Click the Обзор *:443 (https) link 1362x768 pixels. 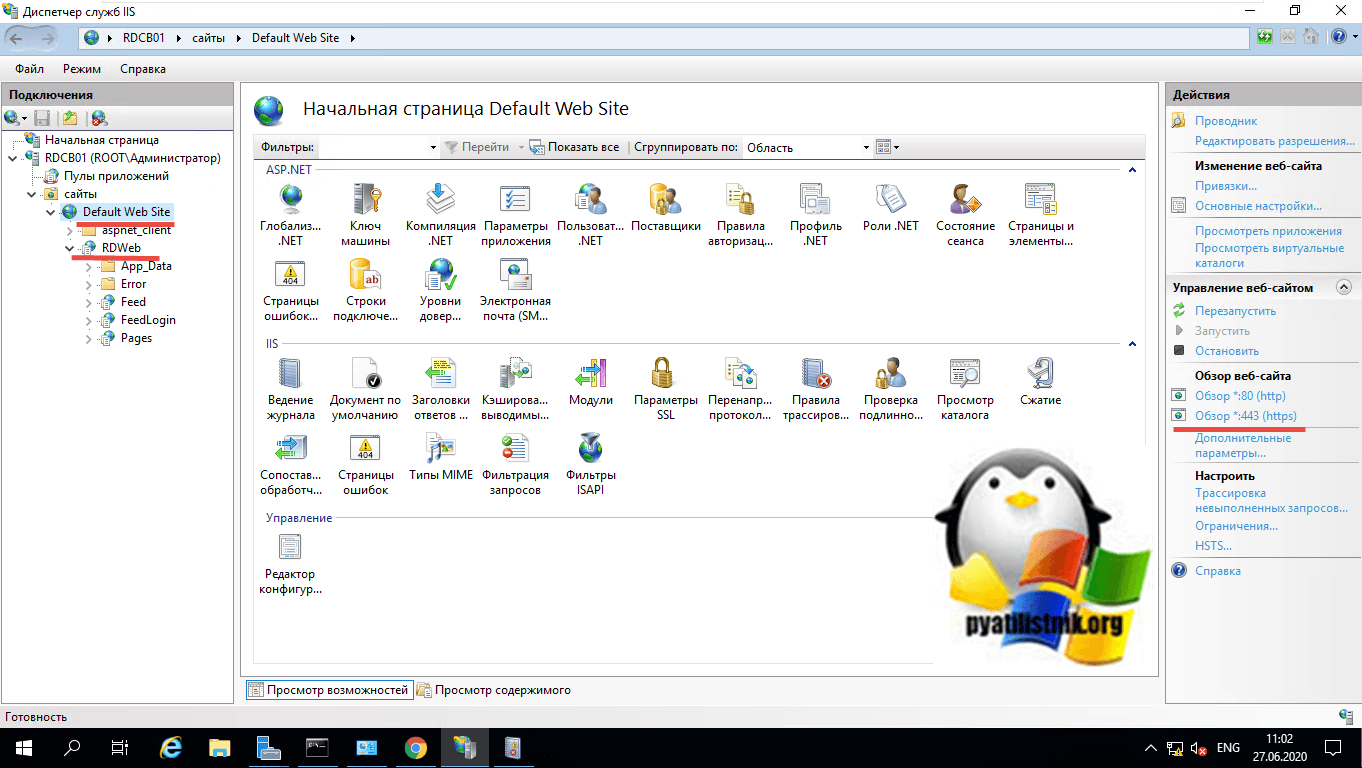pos(1245,415)
